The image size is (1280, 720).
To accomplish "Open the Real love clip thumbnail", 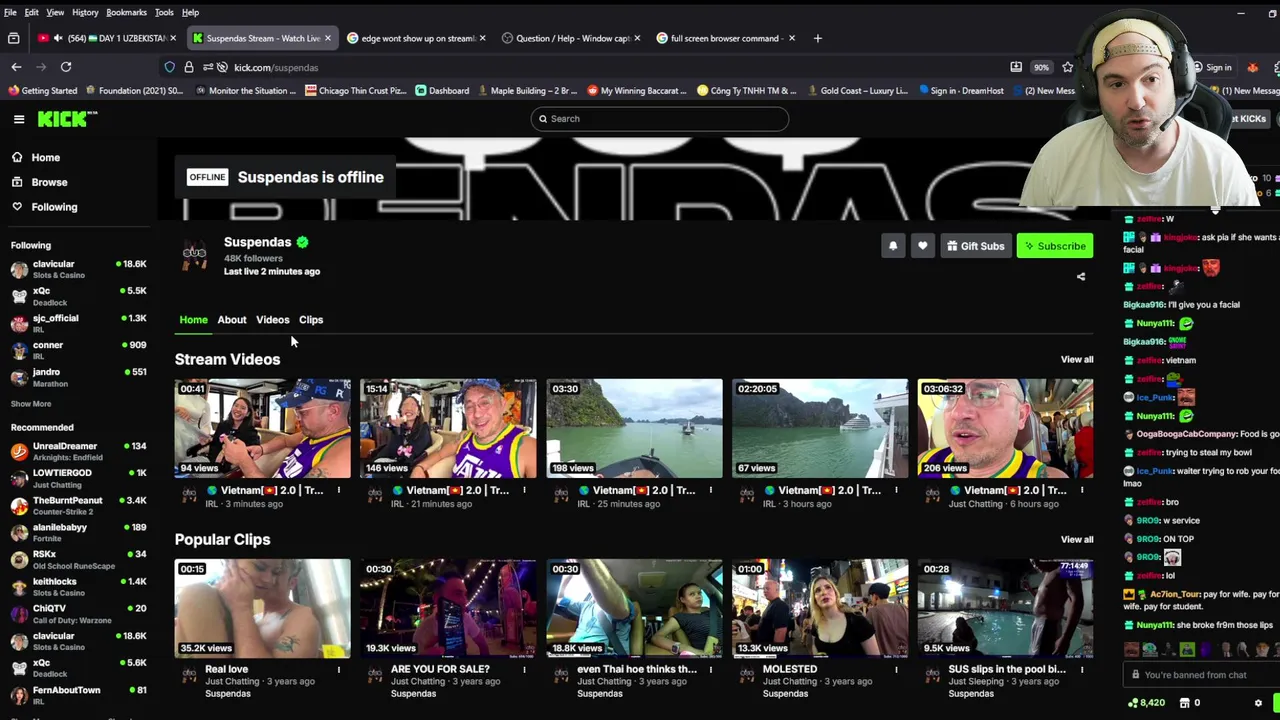I will [263, 608].
